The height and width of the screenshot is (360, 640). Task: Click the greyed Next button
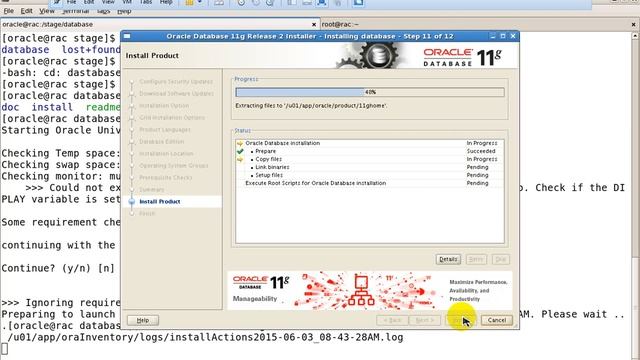(x=424, y=320)
